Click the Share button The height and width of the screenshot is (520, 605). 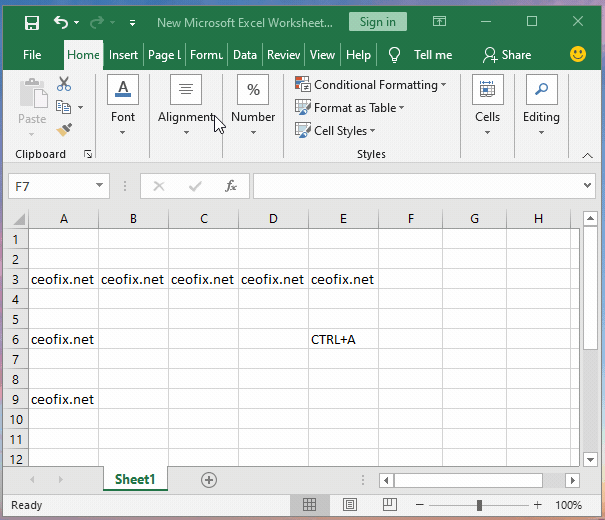(x=507, y=55)
